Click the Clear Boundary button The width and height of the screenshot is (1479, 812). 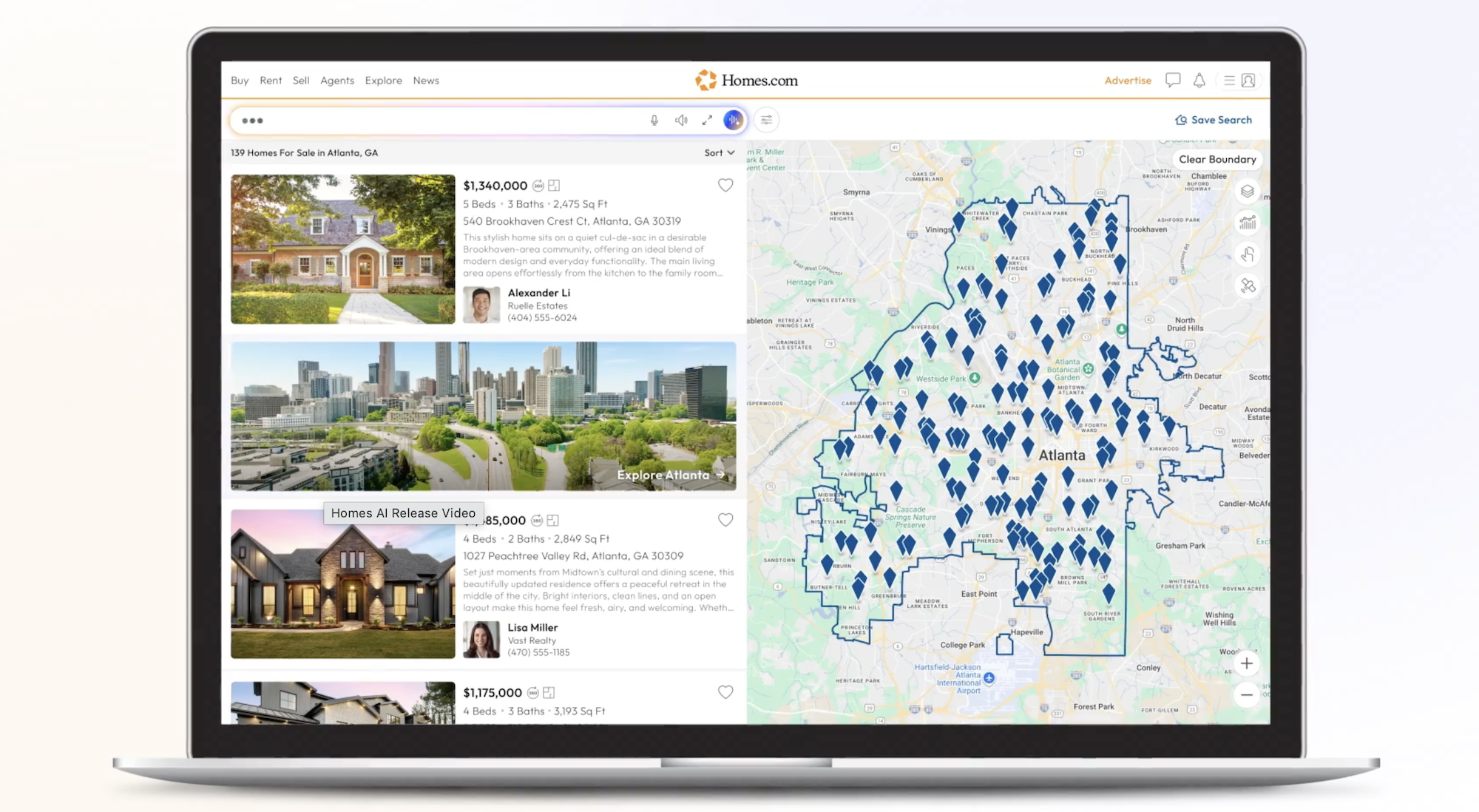pos(1217,159)
